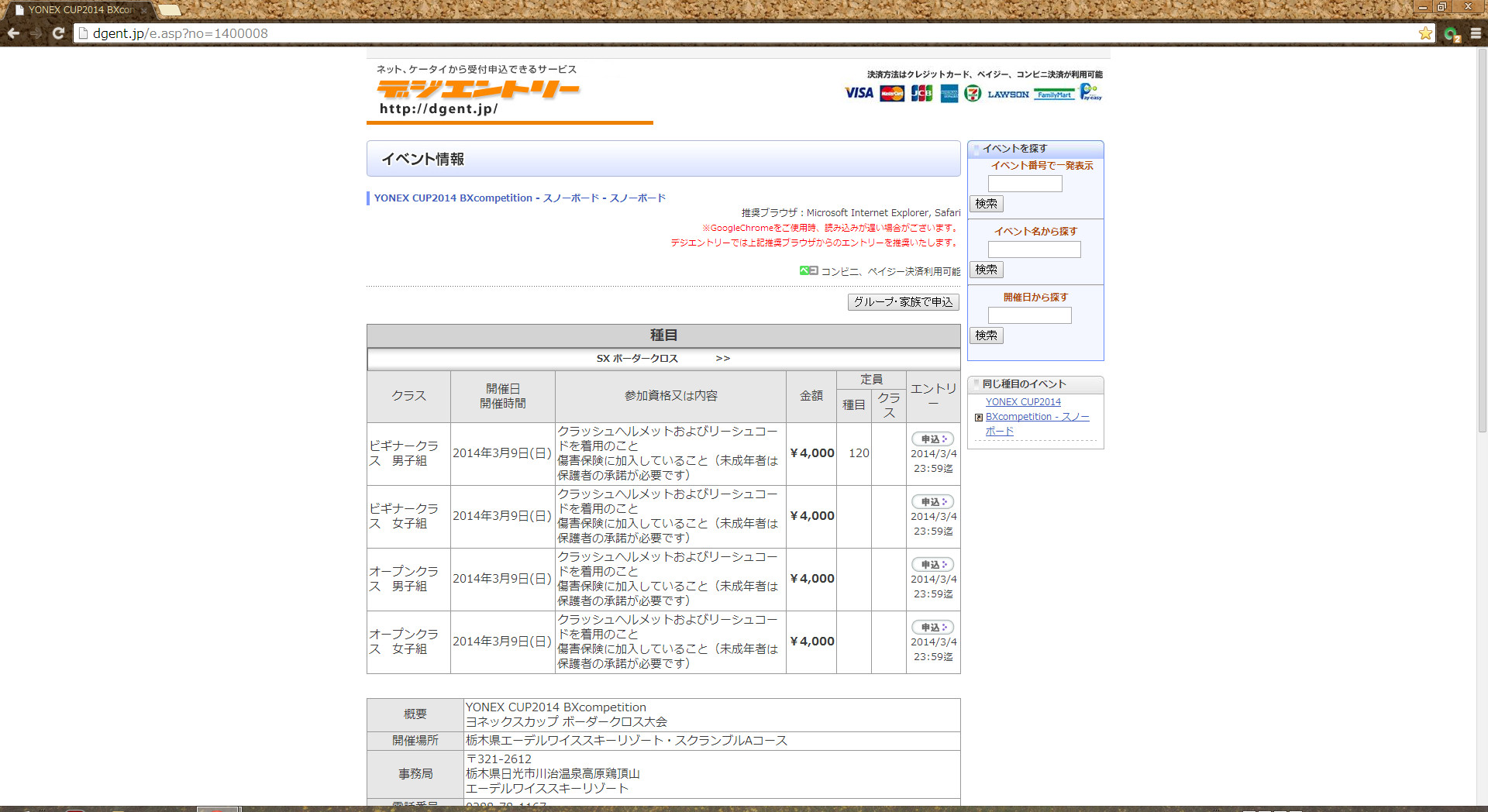Click the LAWSON payment logo
Screen dimensions: 1488x812
1007,95
